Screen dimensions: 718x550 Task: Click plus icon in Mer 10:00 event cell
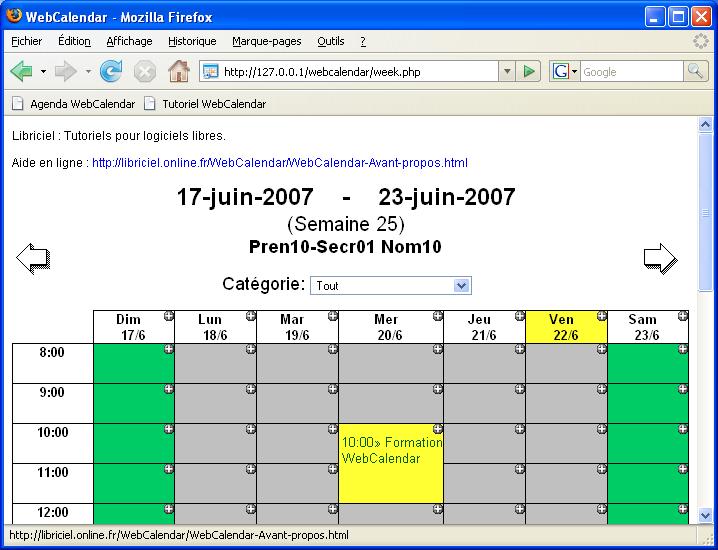tap(438, 429)
